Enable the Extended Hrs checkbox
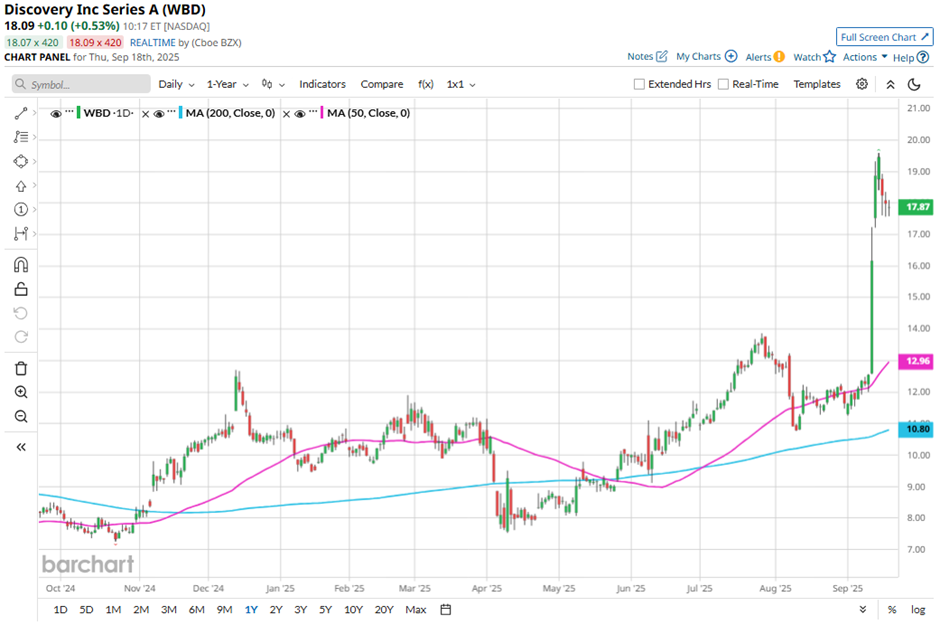 pos(639,84)
